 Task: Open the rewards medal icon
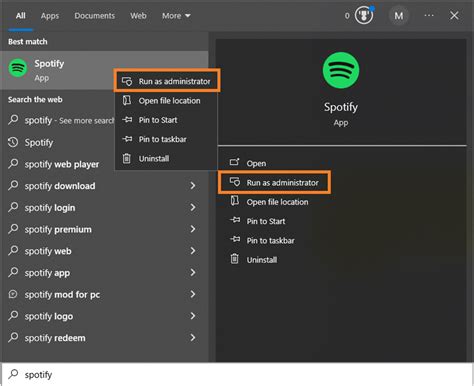364,15
